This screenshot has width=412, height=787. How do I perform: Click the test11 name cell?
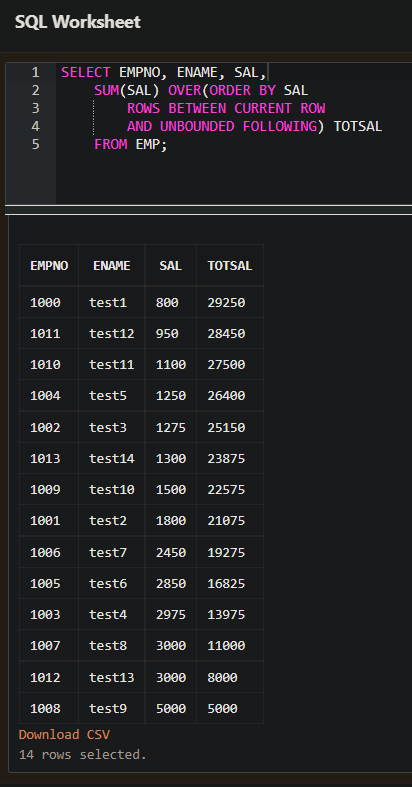pos(111,364)
